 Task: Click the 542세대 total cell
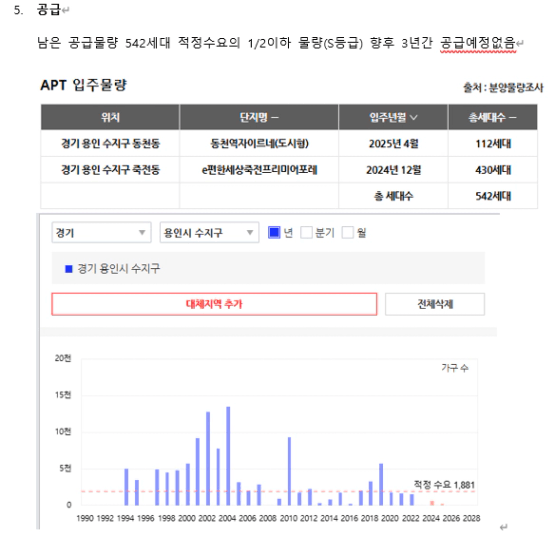pyautogui.click(x=493, y=196)
